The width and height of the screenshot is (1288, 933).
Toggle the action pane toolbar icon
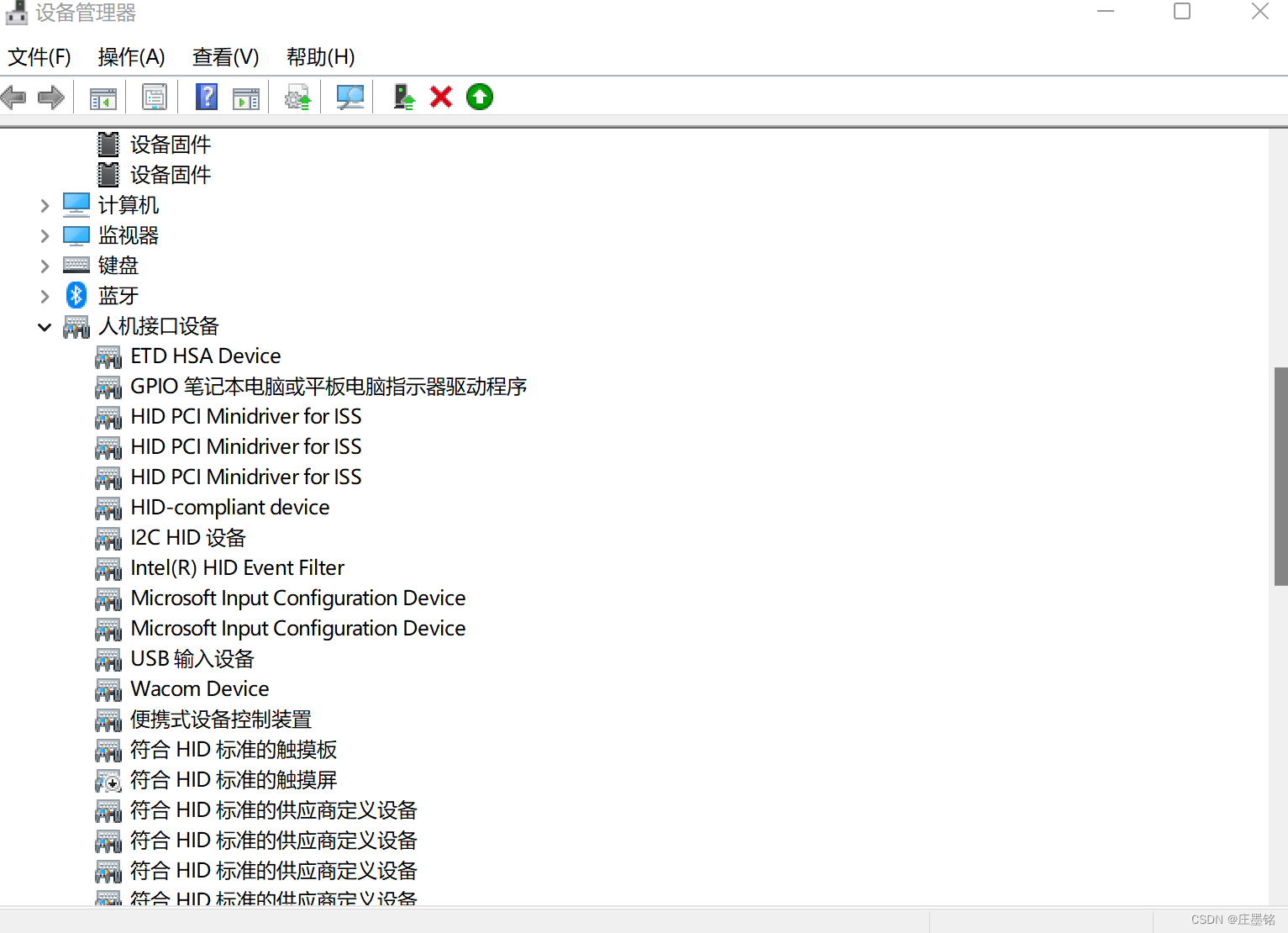coord(246,98)
